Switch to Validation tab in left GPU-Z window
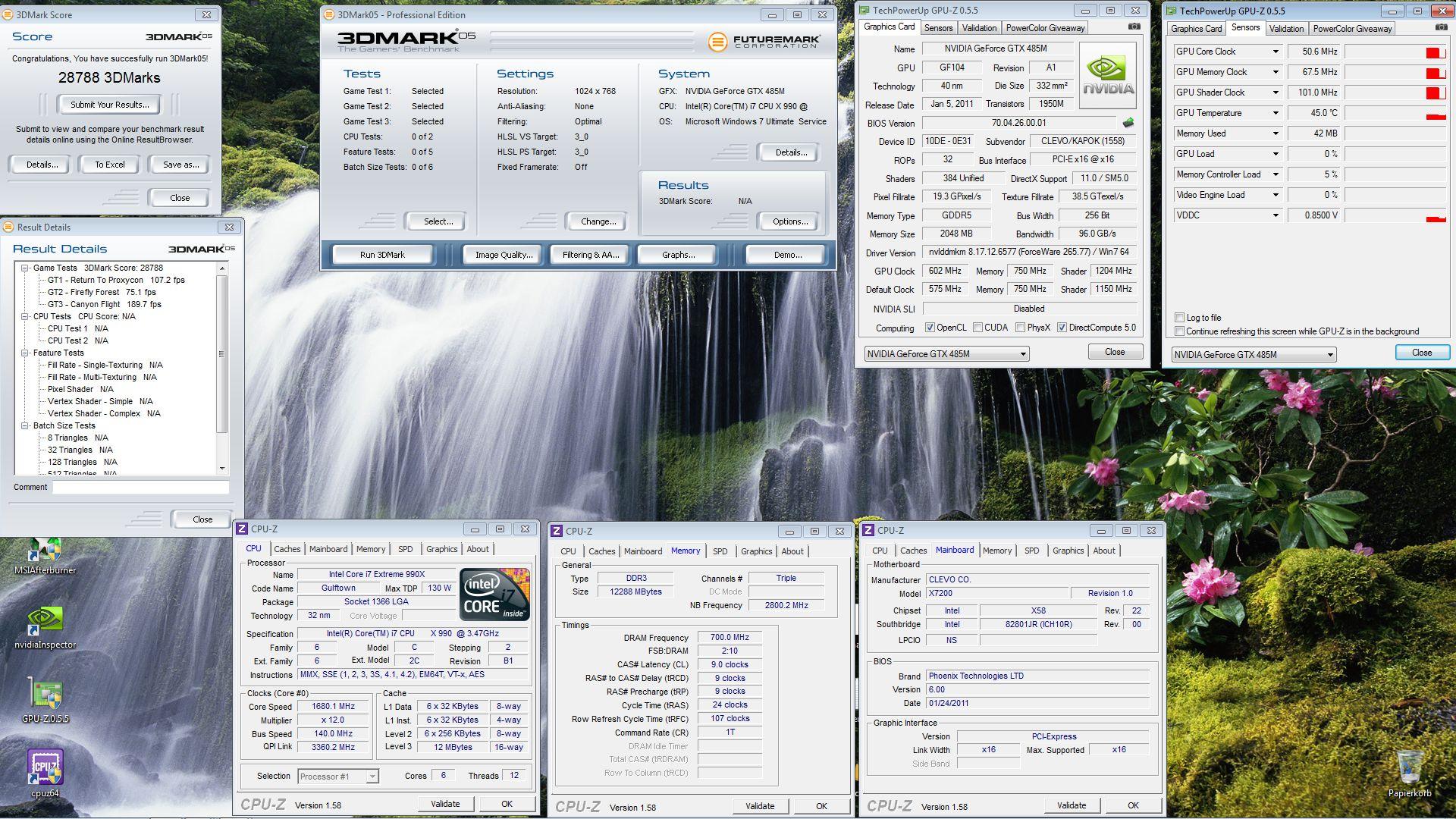This screenshot has height=819, width=1456. (979, 28)
